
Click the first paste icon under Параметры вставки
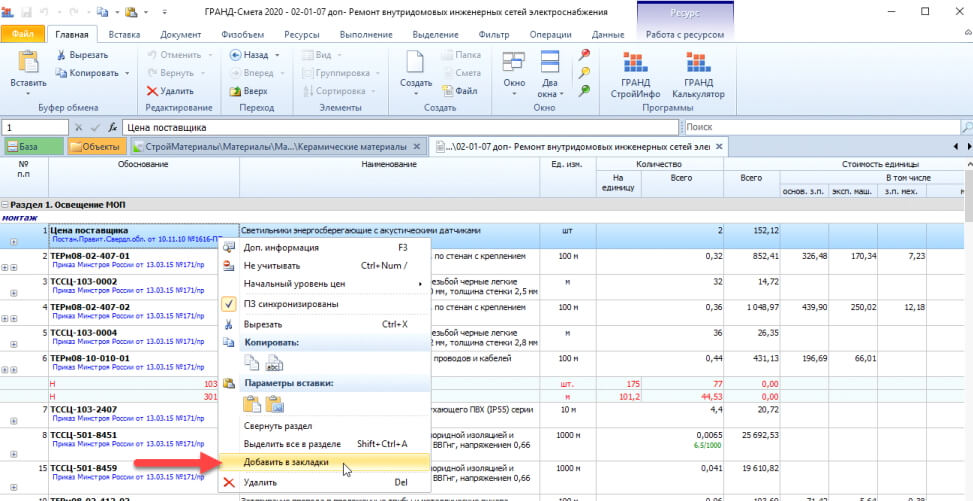coord(251,404)
